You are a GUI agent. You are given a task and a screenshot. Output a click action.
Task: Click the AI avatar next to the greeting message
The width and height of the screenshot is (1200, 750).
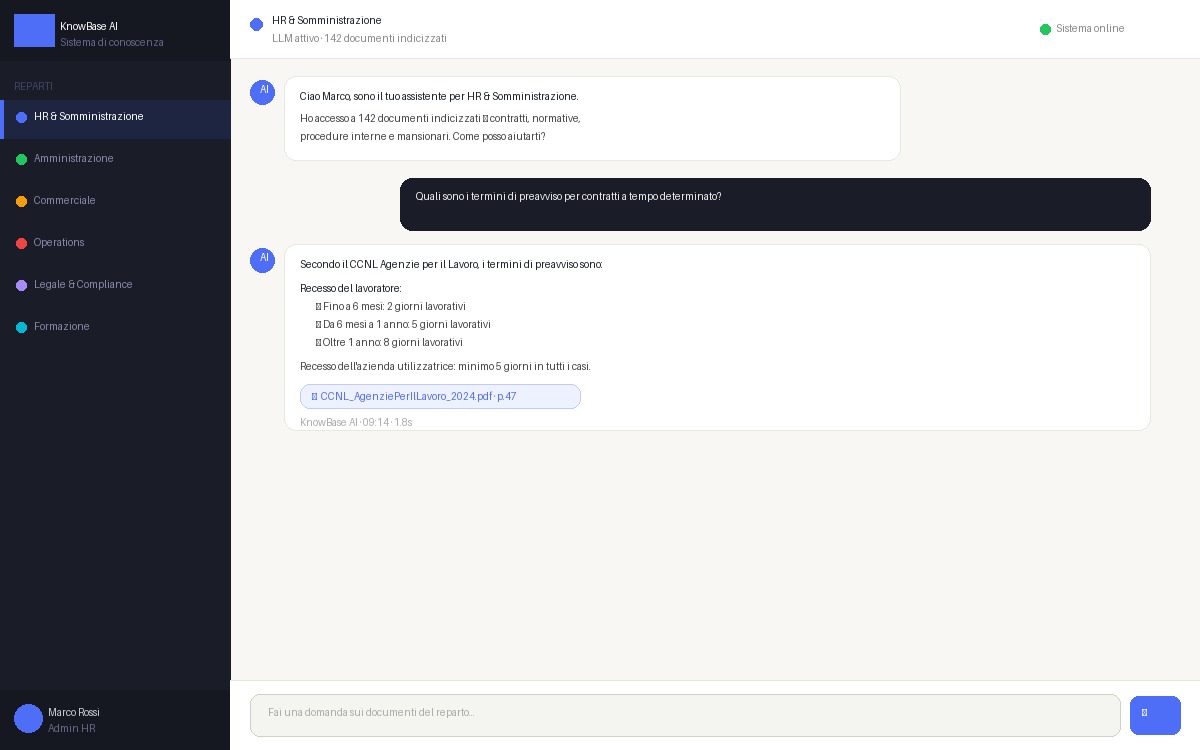pos(263,92)
